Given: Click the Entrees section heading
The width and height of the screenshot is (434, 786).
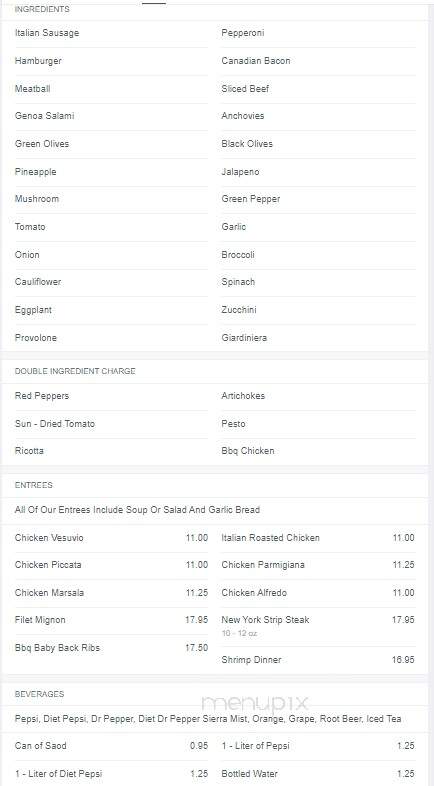Looking at the screenshot, I should pyautogui.click(x=34, y=485).
